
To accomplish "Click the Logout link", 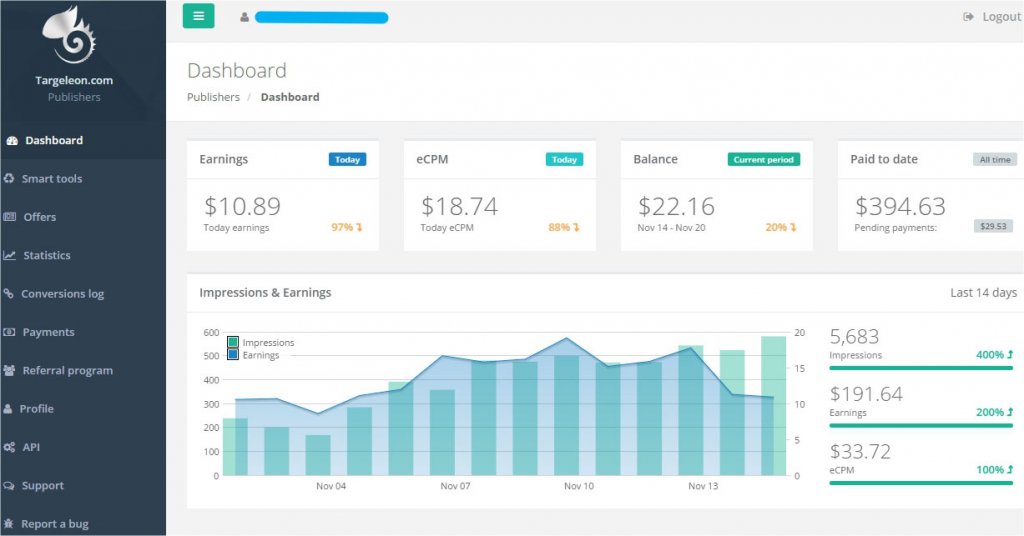I will pos(992,17).
